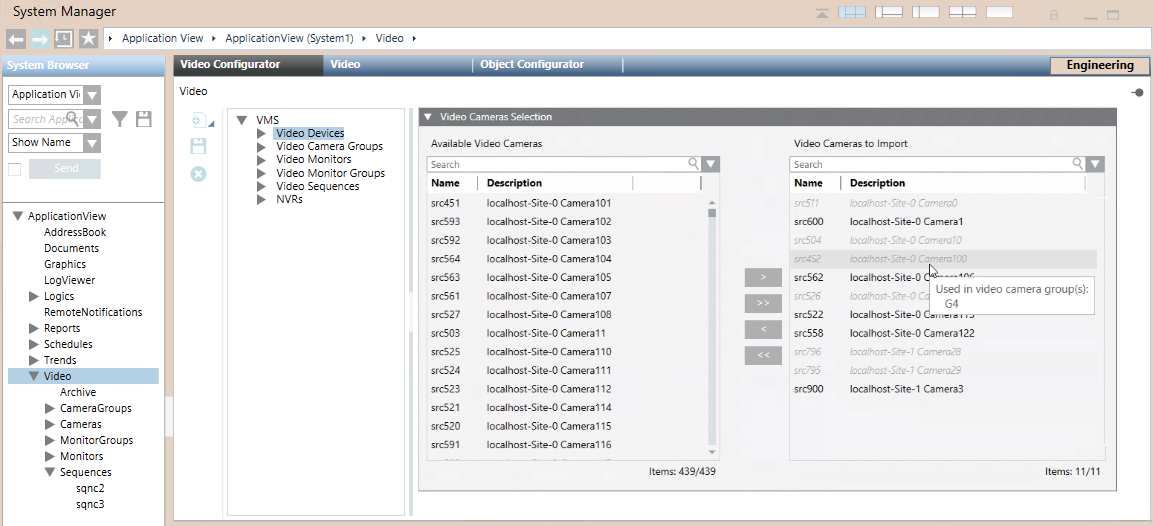Tick the checkbox next to Send
This screenshot has width=1153, height=526.
[x=15, y=169]
